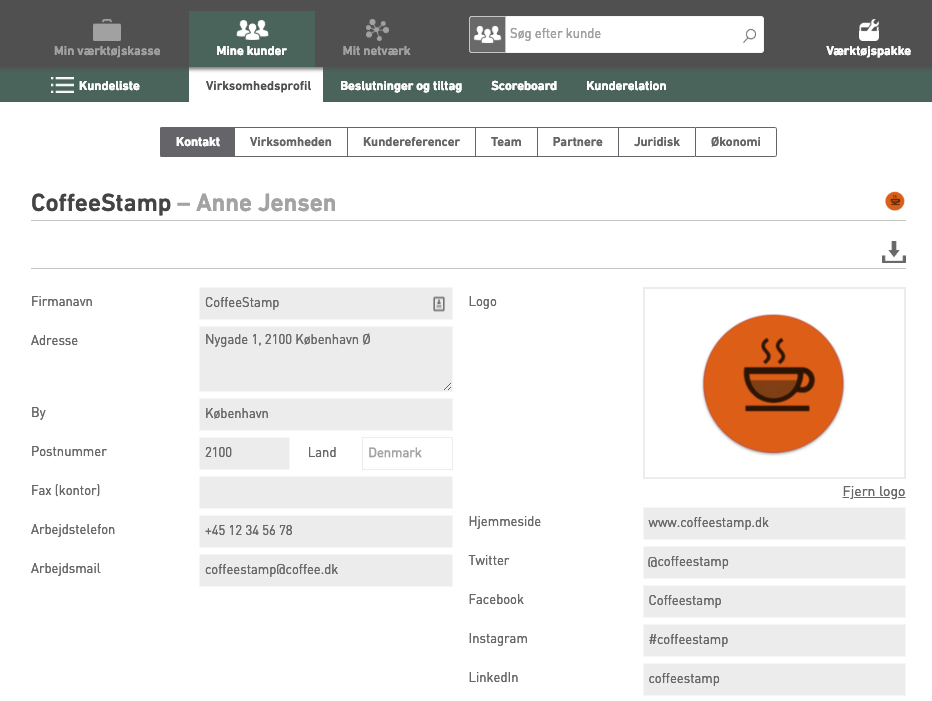Click the Arbejdsmail field
932x701 pixels.
326,570
